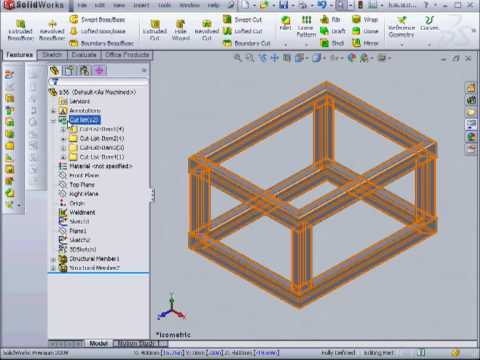Expand Cut-List-Item4 folder
480x360 pixels.
[63, 157]
